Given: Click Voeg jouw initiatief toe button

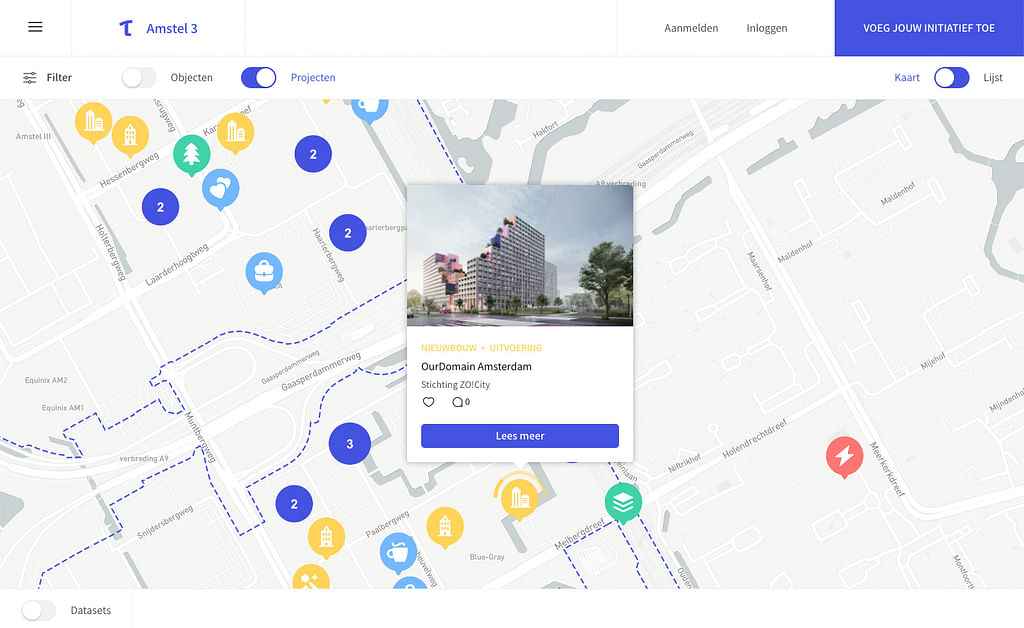Looking at the screenshot, I should [x=929, y=28].
